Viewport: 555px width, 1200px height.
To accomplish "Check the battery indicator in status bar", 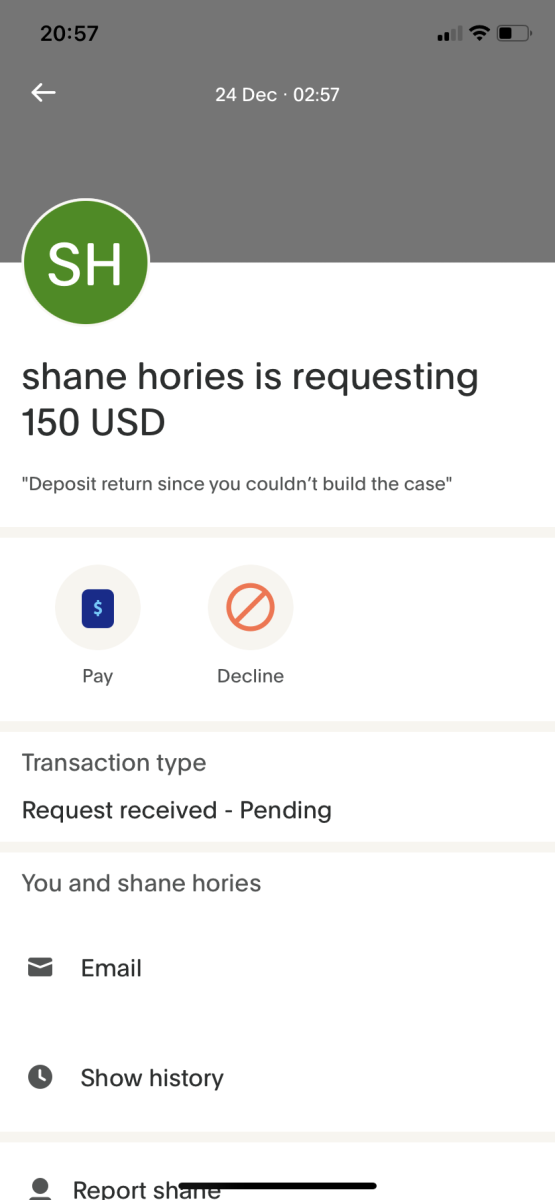I will coord(514,34).
